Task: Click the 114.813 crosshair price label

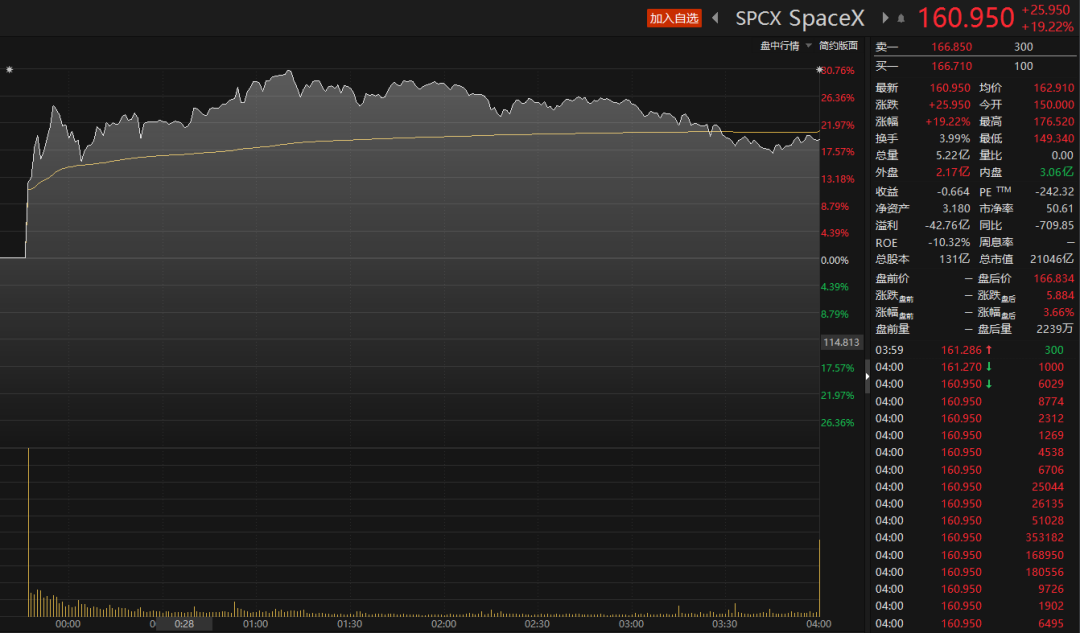Action: (x=841, y=342)
